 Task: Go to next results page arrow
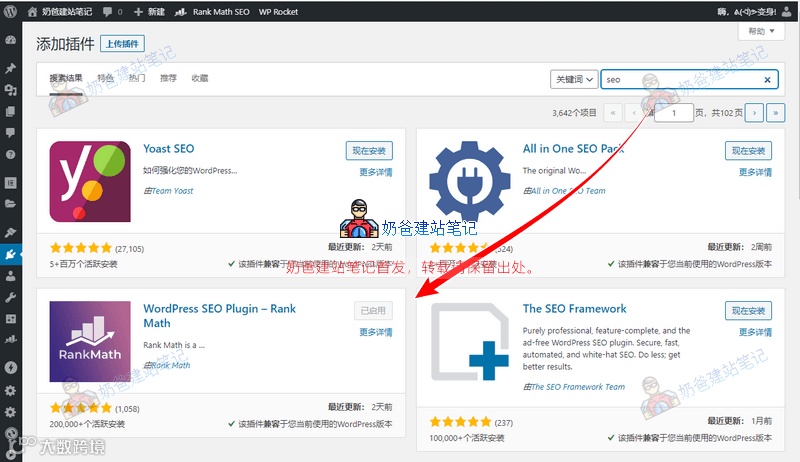(x=754, y=113)
